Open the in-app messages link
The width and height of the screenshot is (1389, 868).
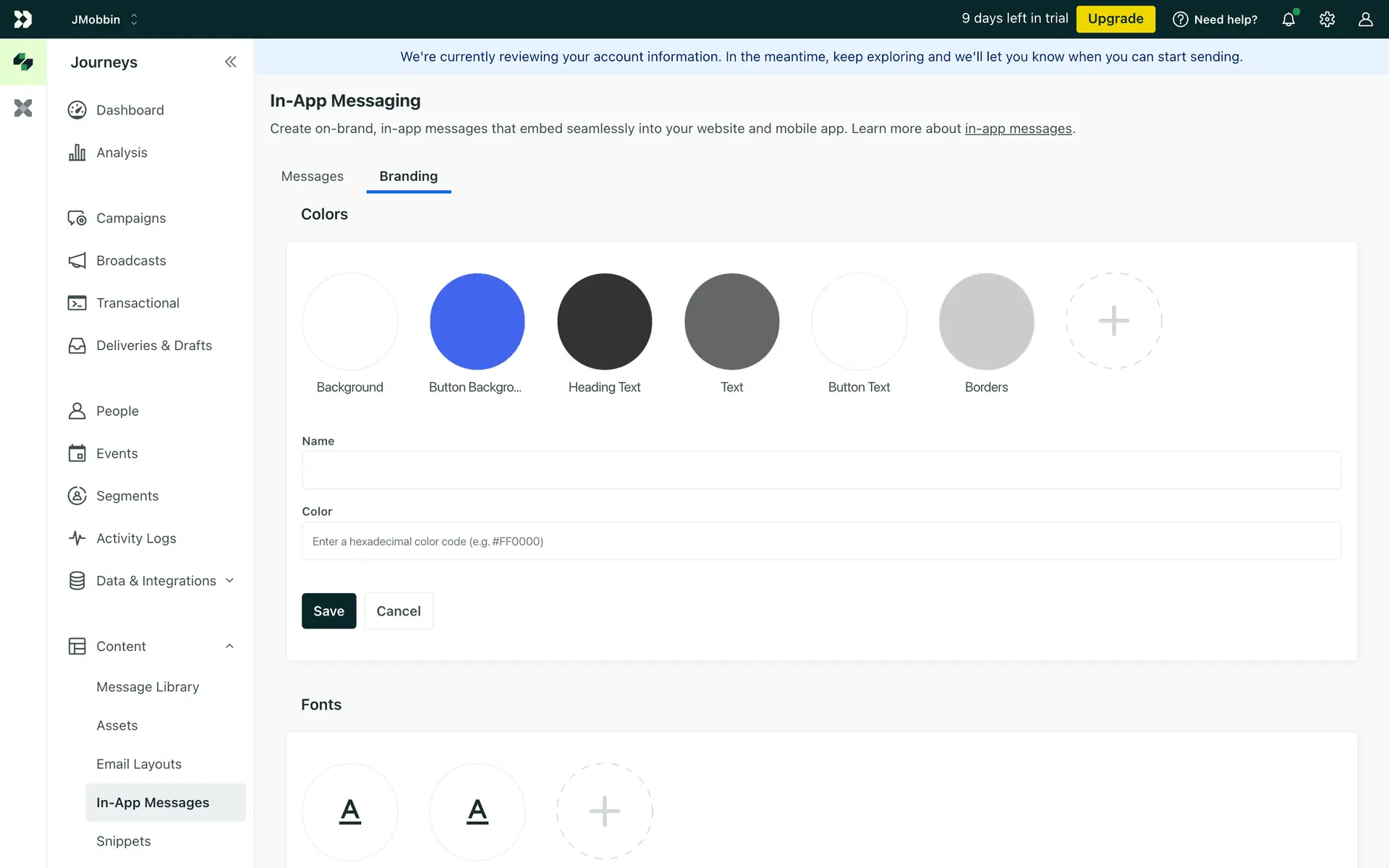click(1018, 129)
